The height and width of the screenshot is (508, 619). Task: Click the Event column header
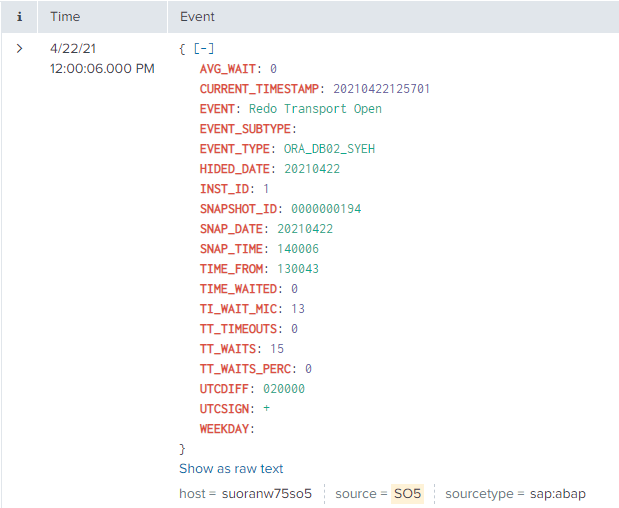click(197, 17)
